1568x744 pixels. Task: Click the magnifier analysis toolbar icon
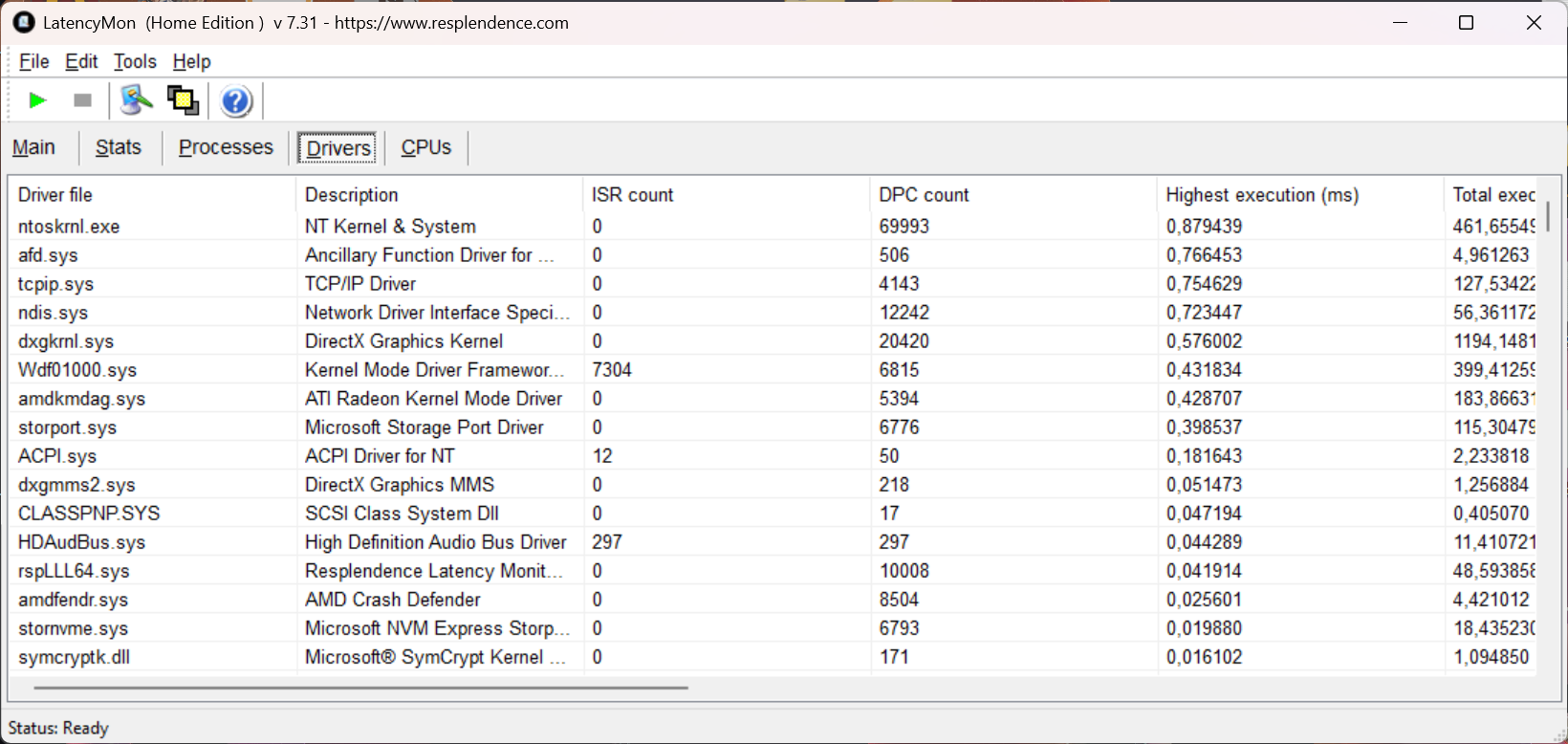pyautogui.click(x=136, y=100)
